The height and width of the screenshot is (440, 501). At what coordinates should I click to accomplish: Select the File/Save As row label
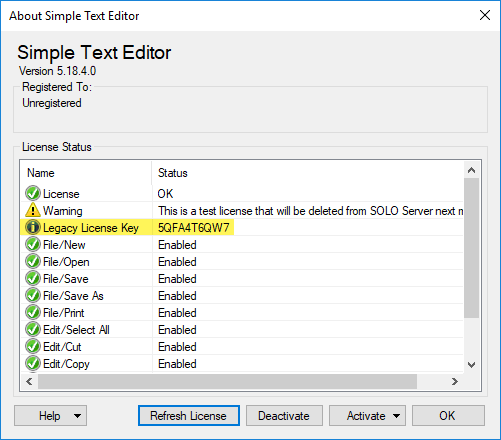point(73,296)
